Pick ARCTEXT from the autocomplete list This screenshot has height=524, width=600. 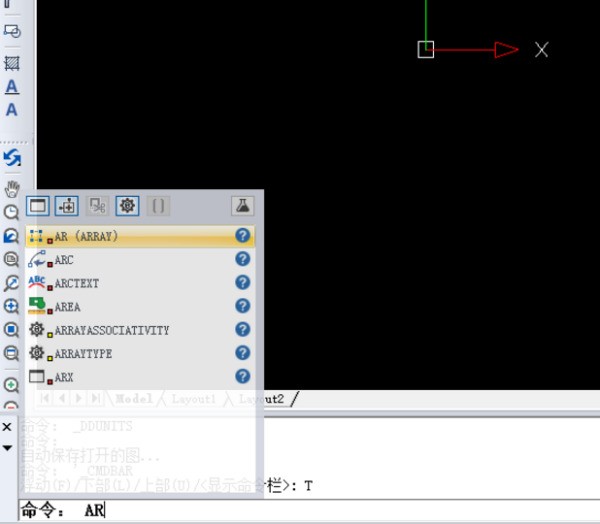point(140,283)
